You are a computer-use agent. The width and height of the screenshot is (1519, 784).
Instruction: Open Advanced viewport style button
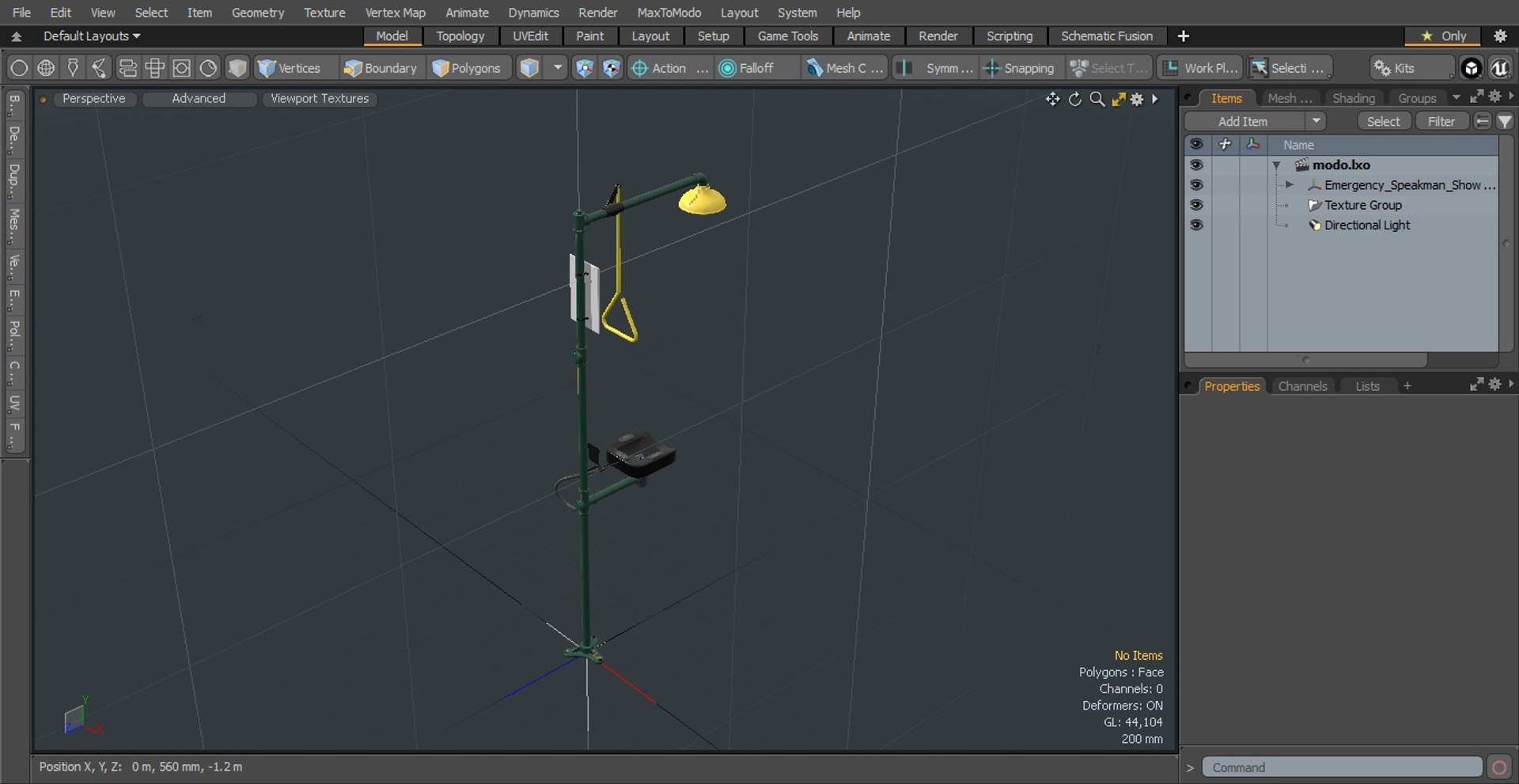tap(199, 98)
